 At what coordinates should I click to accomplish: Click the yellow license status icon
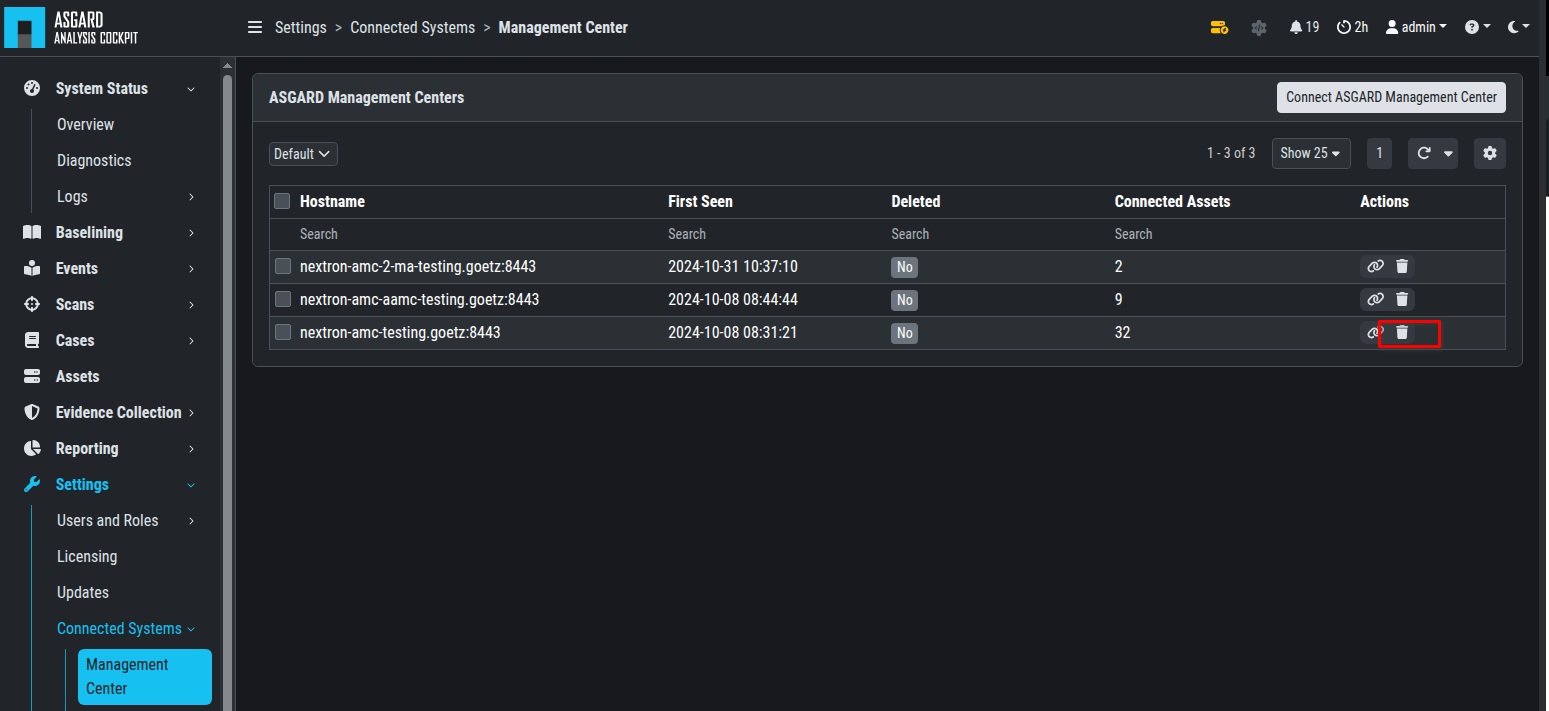pos(1219,28)
